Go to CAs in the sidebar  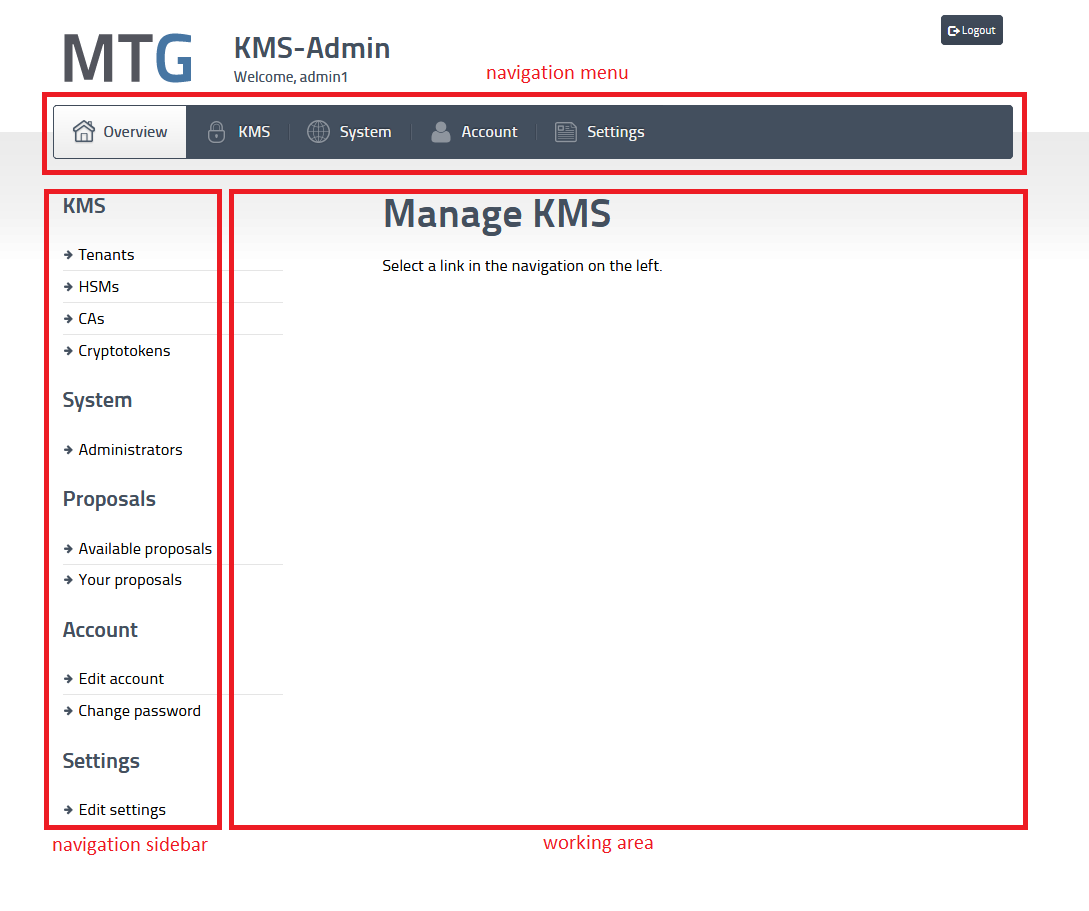(x=91, y=319)
